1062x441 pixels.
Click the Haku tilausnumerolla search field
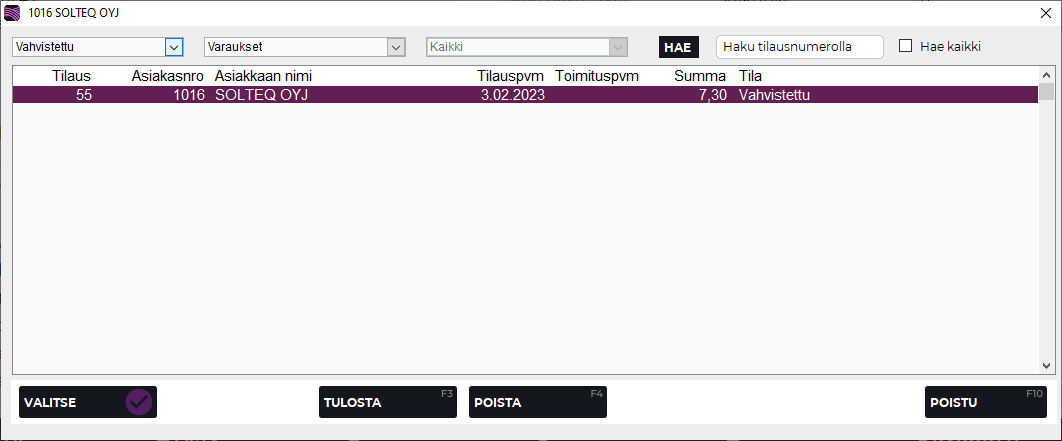(x=799, y=46)
